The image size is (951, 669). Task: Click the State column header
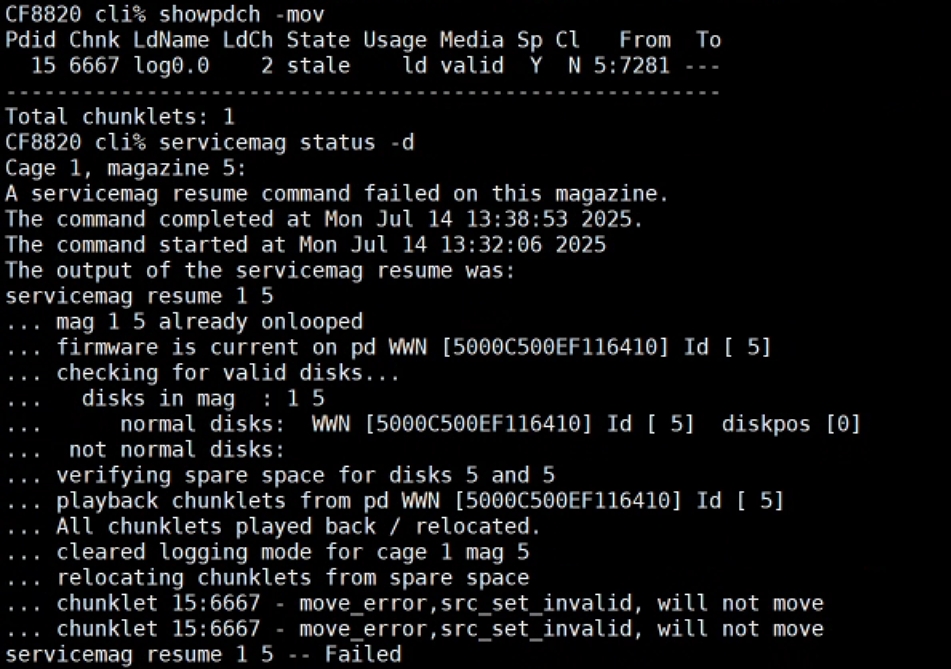pos(318,40)
